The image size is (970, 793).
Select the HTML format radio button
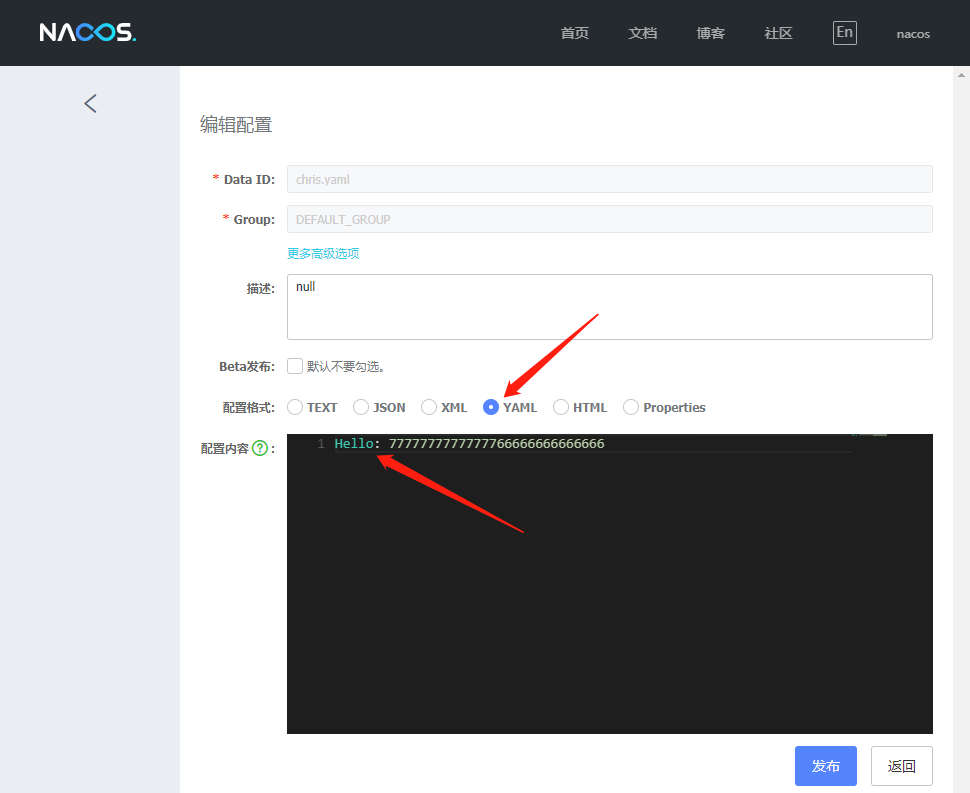tap(560, 407)
